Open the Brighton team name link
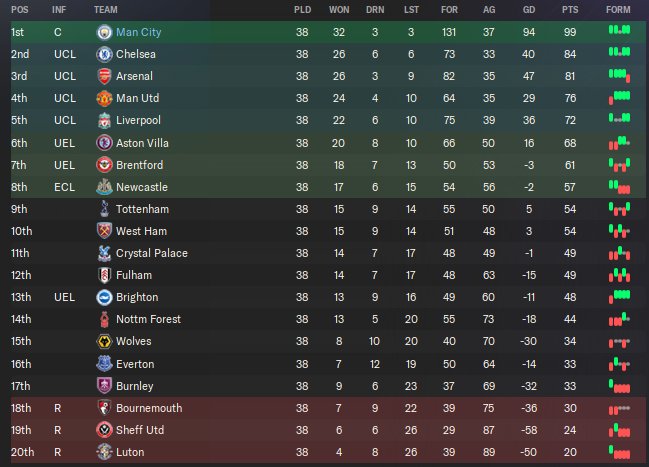649x467 pixels. pyautogui.click(x=137, y=297)
